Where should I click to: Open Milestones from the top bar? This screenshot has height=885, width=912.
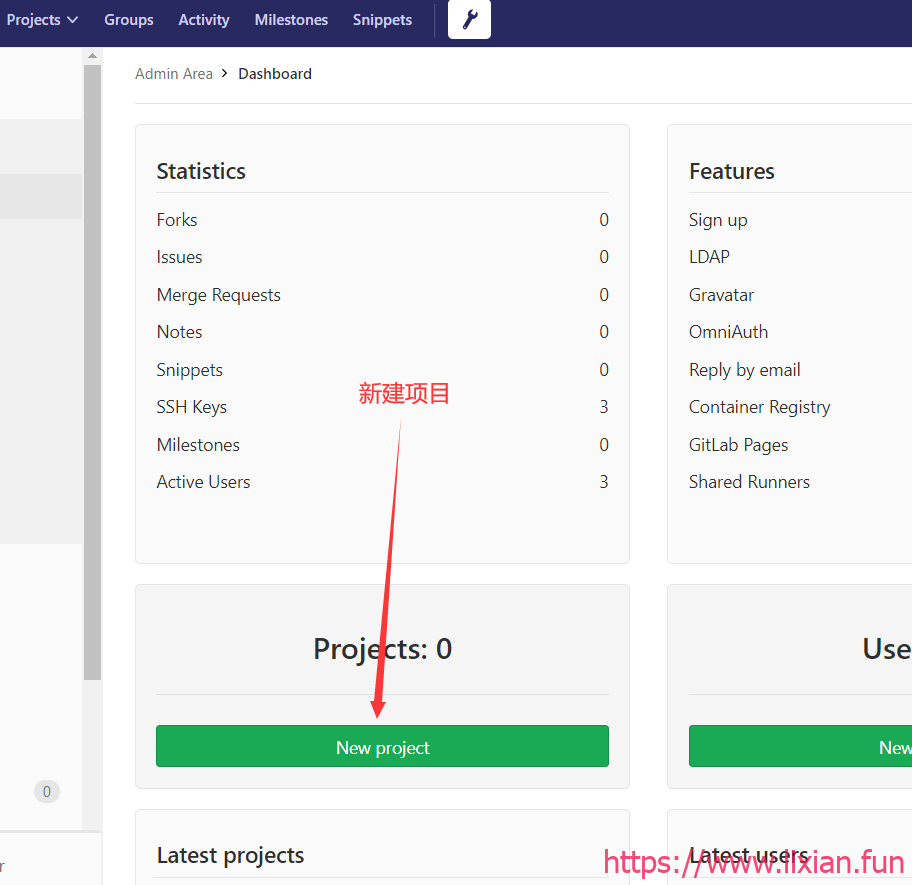[291, 20]
